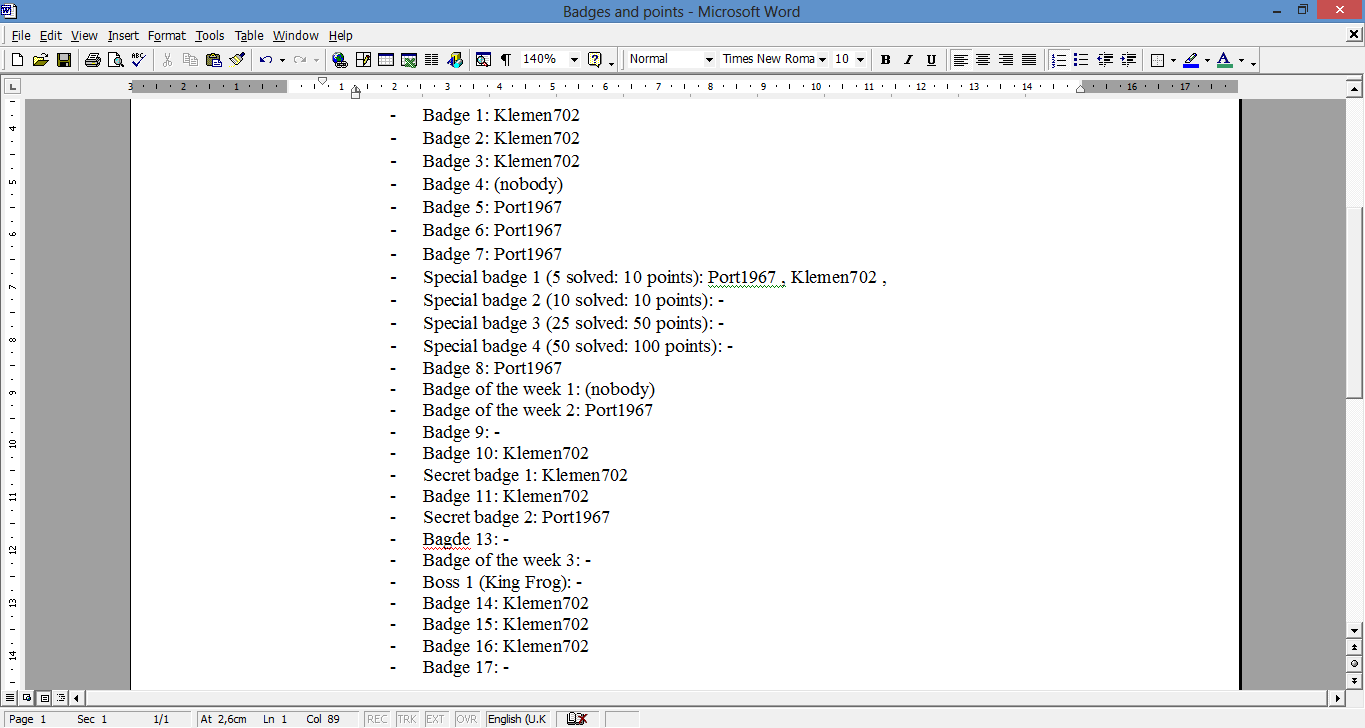Viewport: 1365px width, 728px height.
Task: Align text to the left
Action: tap(960, 60)
